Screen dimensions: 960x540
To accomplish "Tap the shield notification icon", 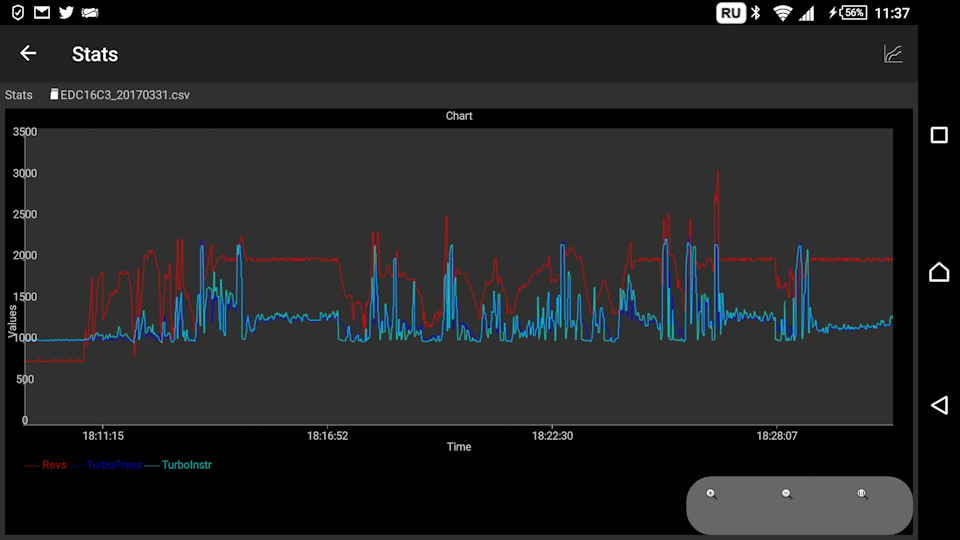I will (18, 12).
